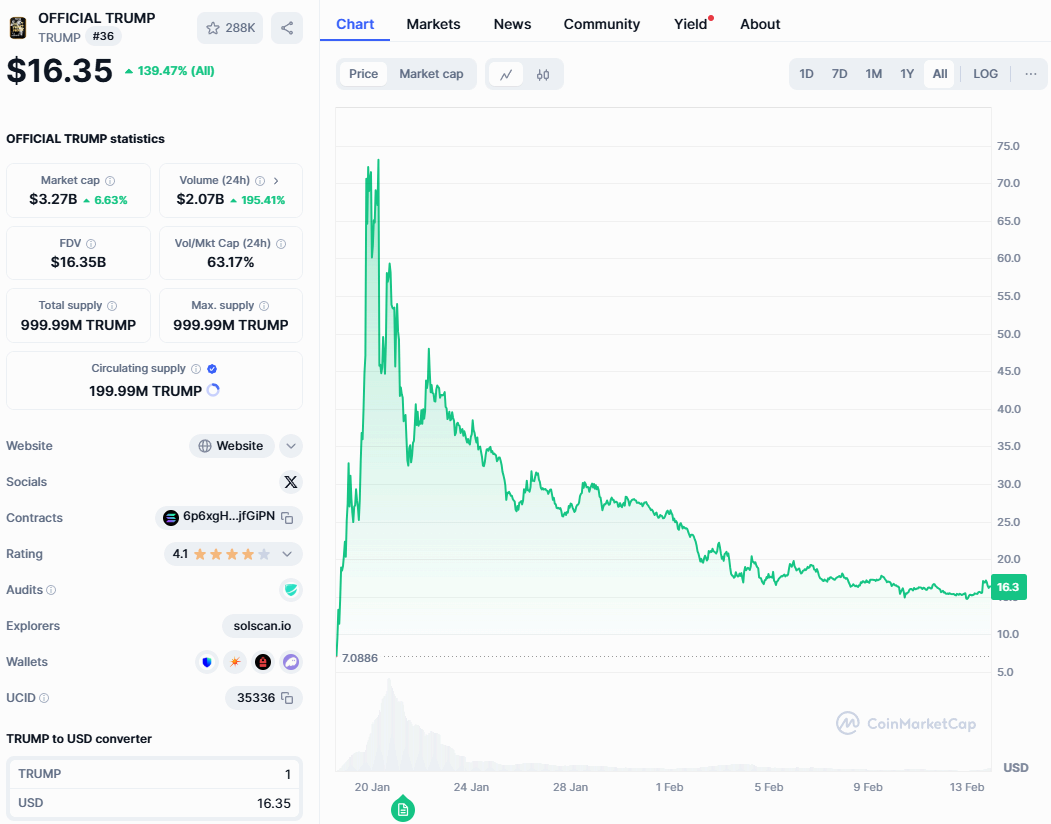Open the Markets tab
The width and height of the screenshot is (1051, 824).
433,24
